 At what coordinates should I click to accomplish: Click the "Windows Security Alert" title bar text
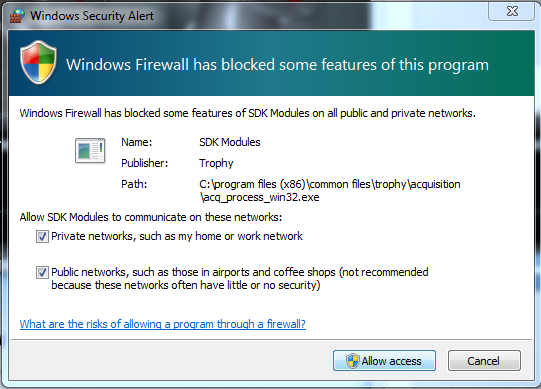pos(92,16)
